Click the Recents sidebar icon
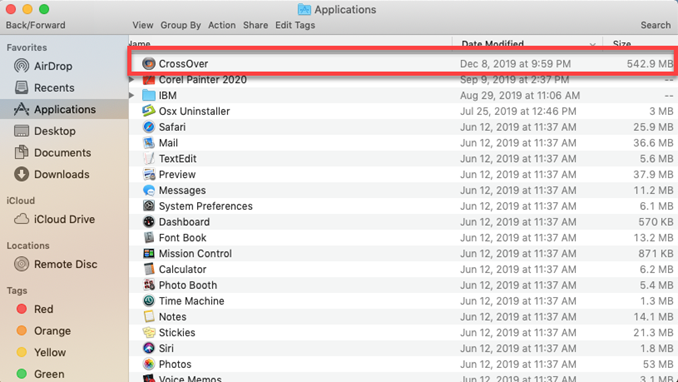Image resolution: width=678 pixels, height=382 pixels. (21, 87)
